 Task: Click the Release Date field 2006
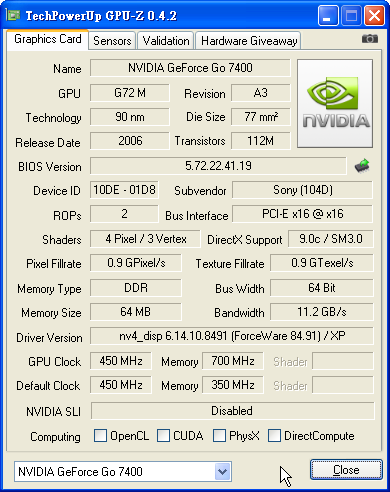tap(130, 141)
